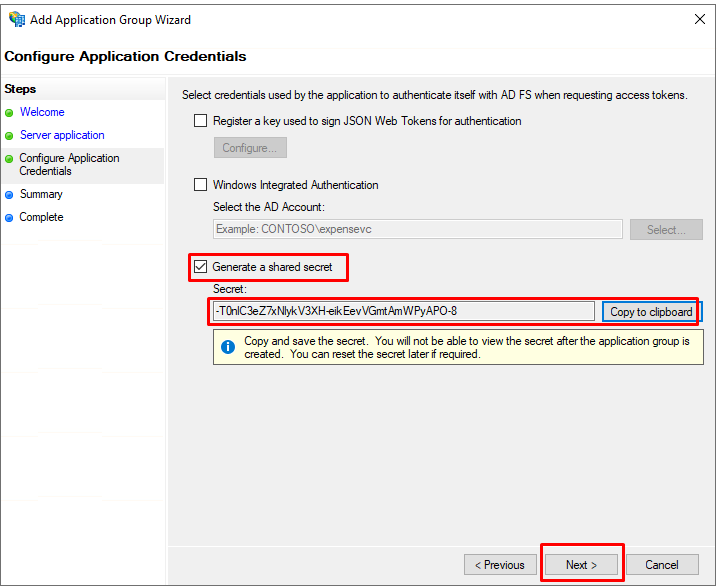717x586 pixels.
Task: Click blue dot beside Summary step
Action: [x=9, y=195]
